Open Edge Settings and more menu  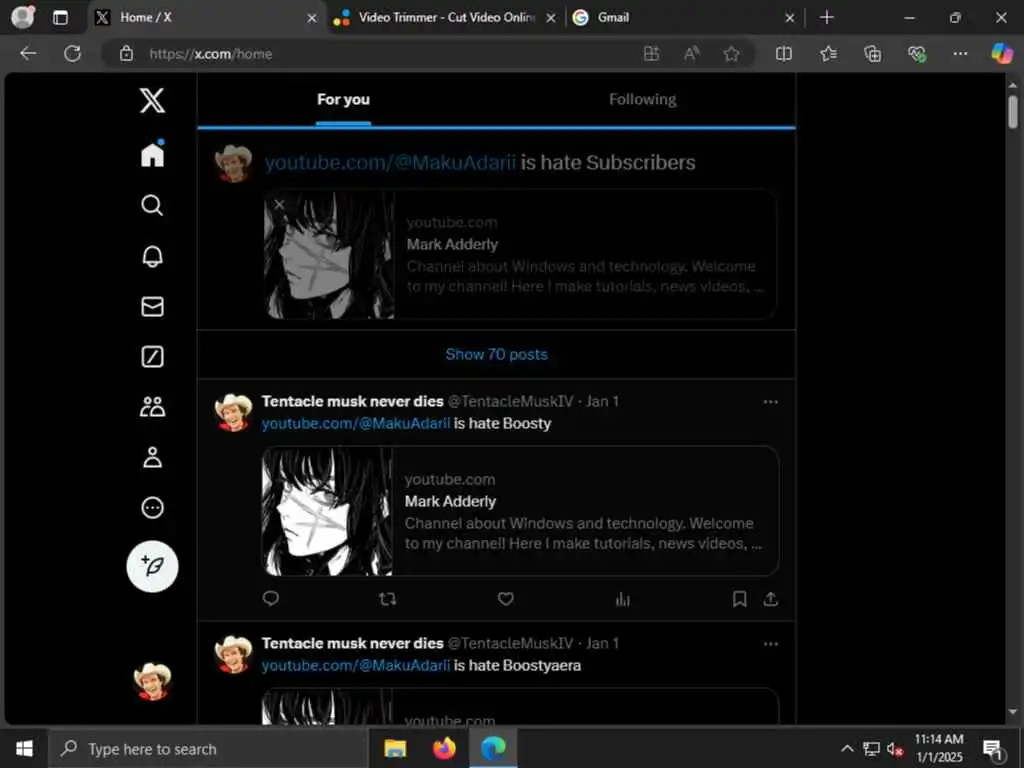960,54
